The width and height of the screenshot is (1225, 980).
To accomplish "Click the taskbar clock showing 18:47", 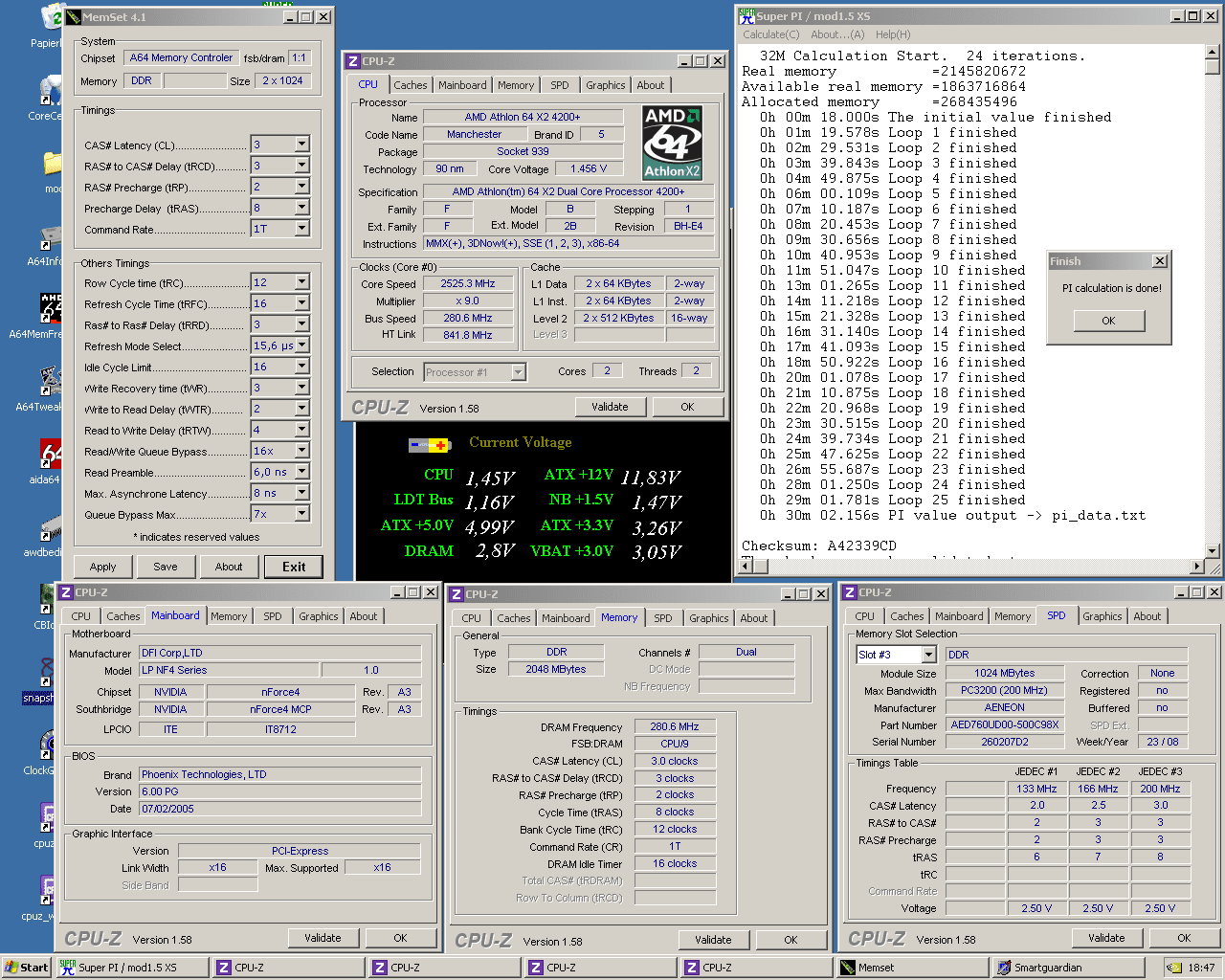I will (1202, 968).
